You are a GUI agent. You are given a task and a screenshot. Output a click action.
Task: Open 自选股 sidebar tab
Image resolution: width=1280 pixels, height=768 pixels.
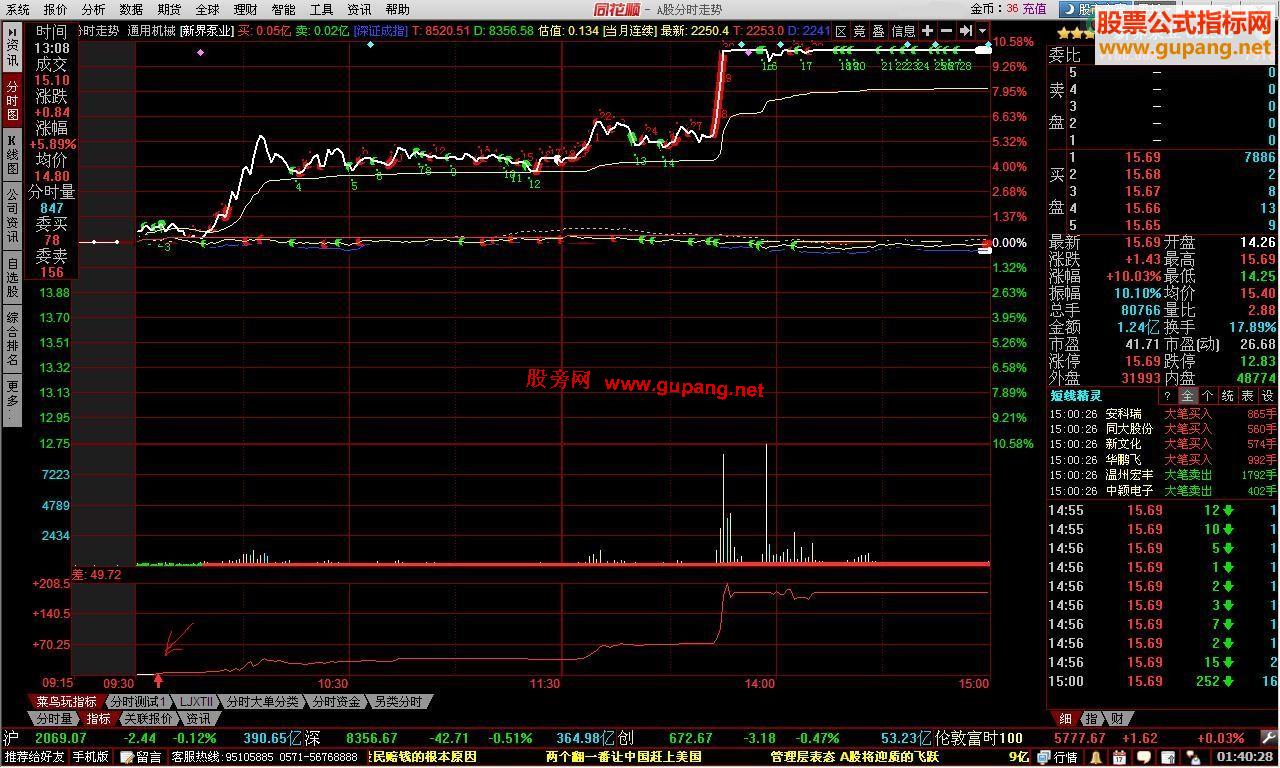pyautogui.click(x=12, y=278)
